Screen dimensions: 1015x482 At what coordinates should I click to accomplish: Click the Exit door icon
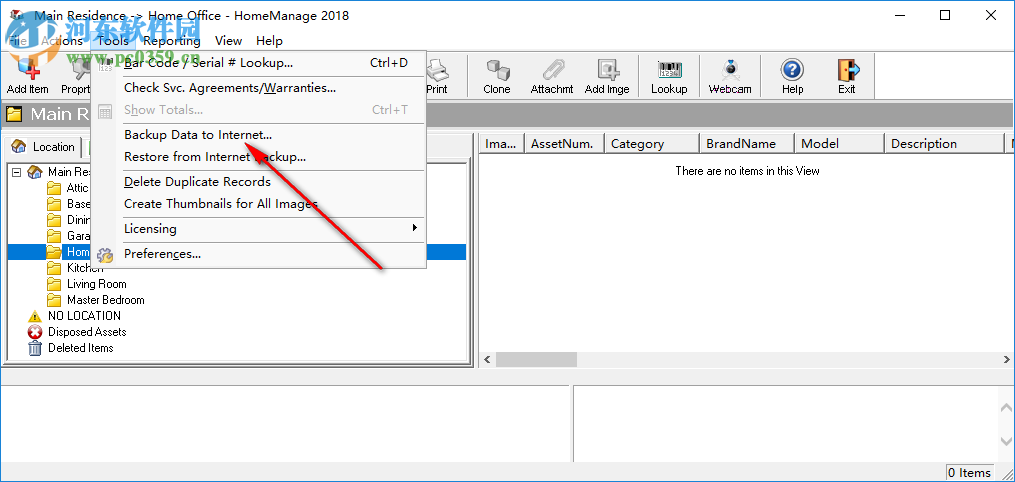pos(847,69)
